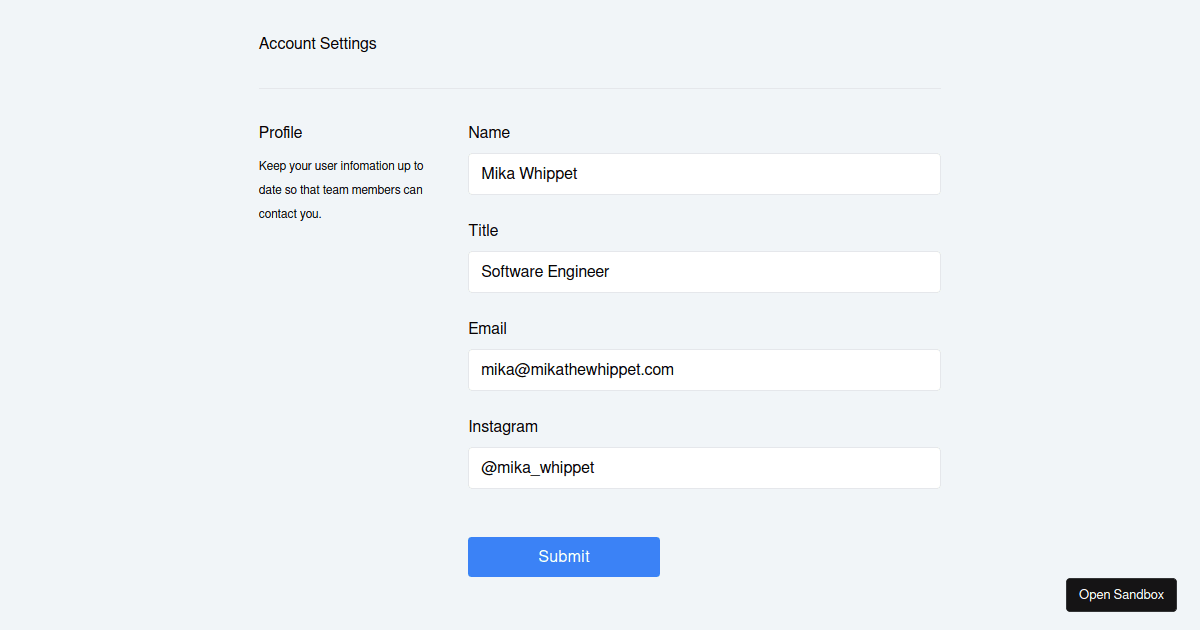The image size is (1200, 630).
Task: Click the @ symbol in Instagram field
Action: click(489, 468)
